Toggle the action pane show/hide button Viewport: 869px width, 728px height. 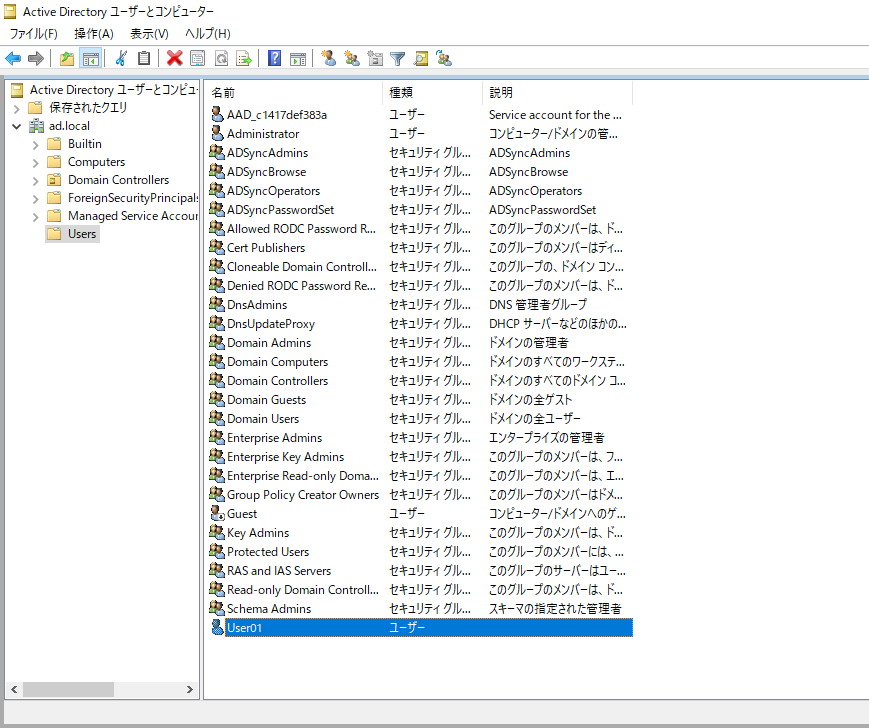point(298,58)
